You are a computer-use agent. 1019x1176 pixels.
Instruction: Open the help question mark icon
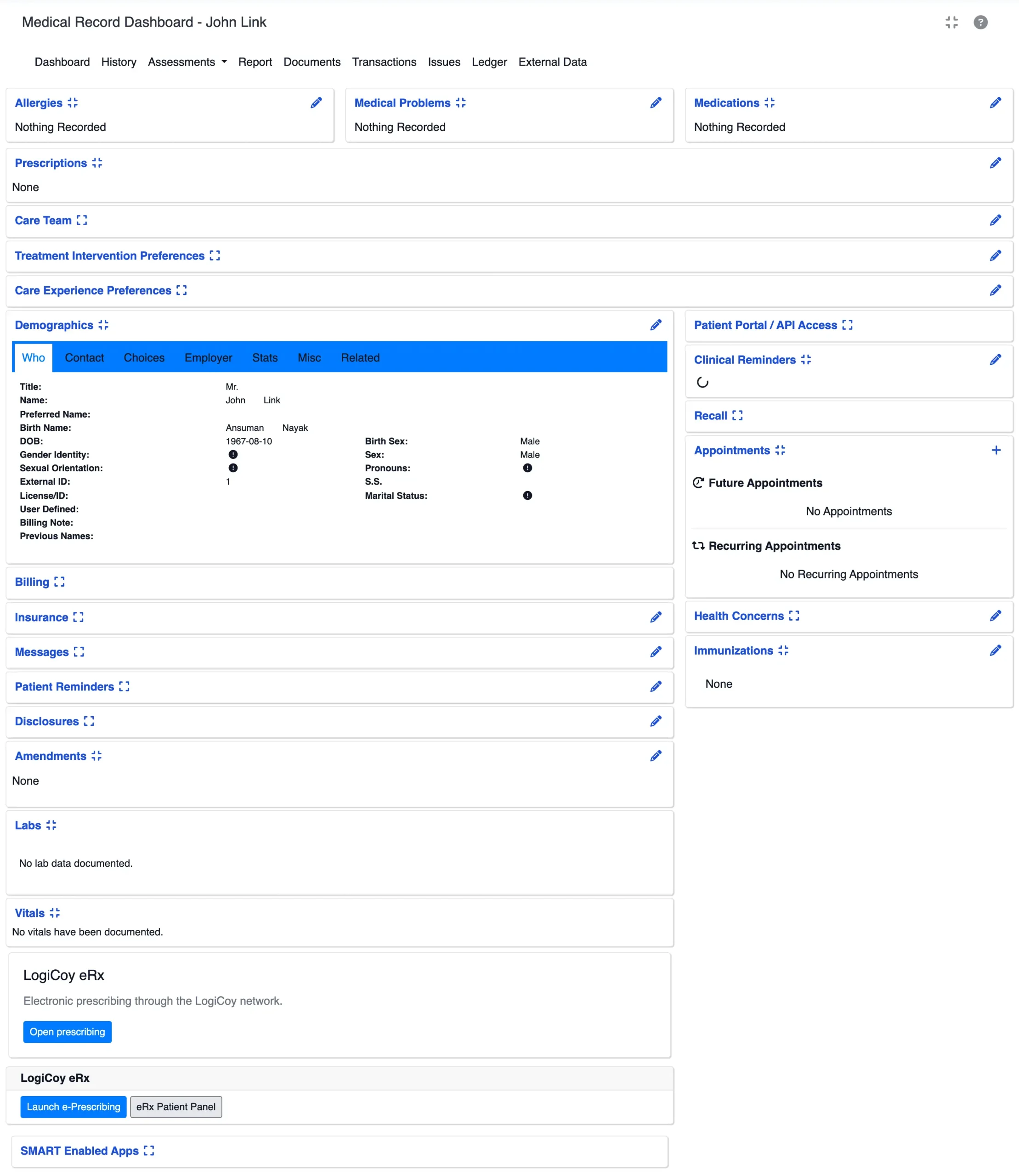pyautogui.click(x=980, y=22)
